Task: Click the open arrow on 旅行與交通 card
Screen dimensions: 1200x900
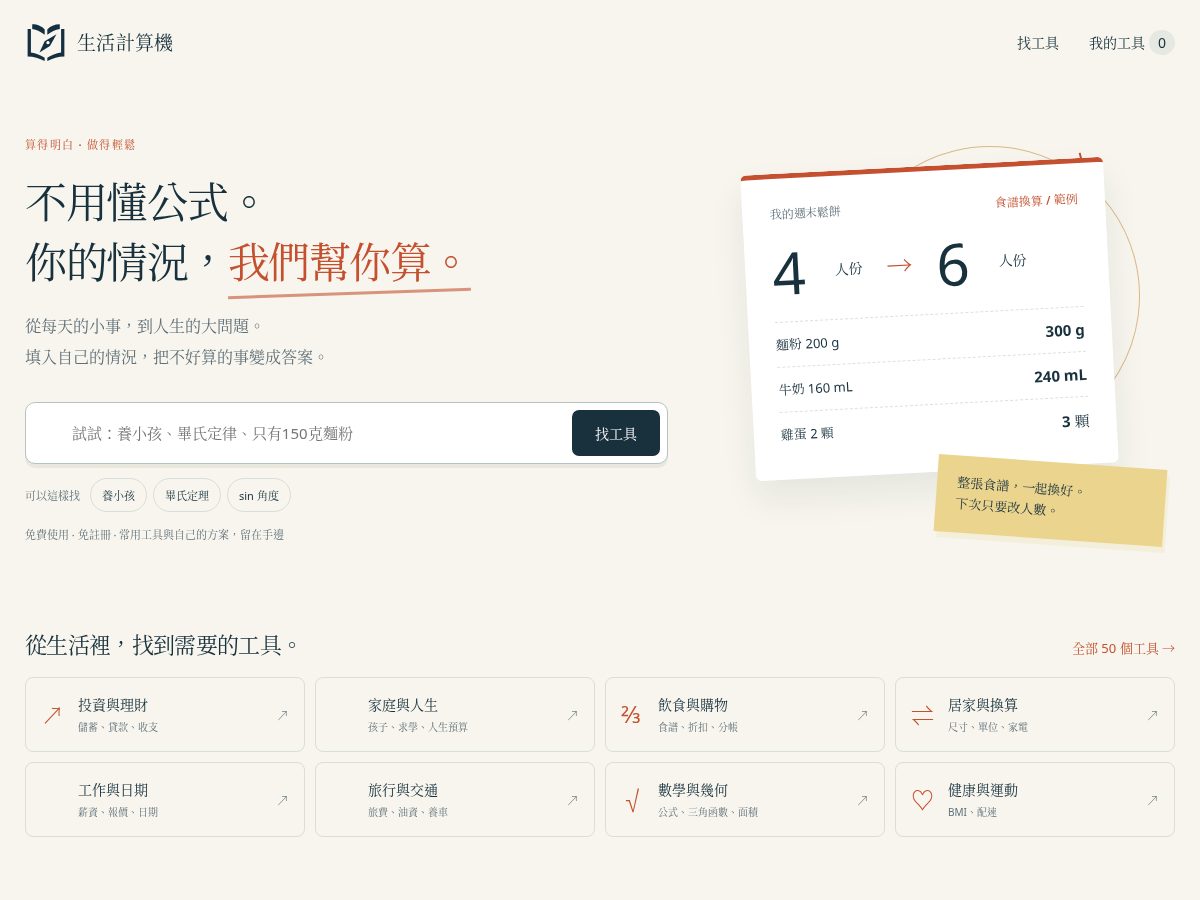Action: [572, 800]
